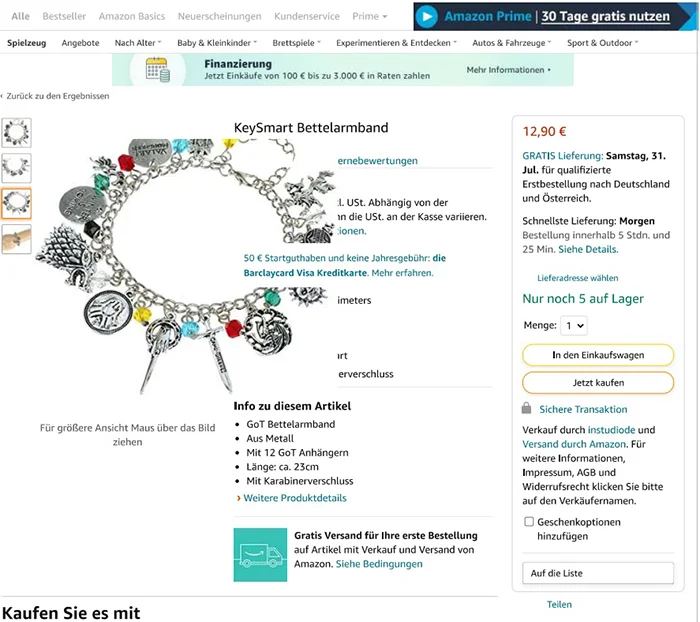Open the Sternebewertungen link
Screen dimensions: 700x622
point(377,161)
